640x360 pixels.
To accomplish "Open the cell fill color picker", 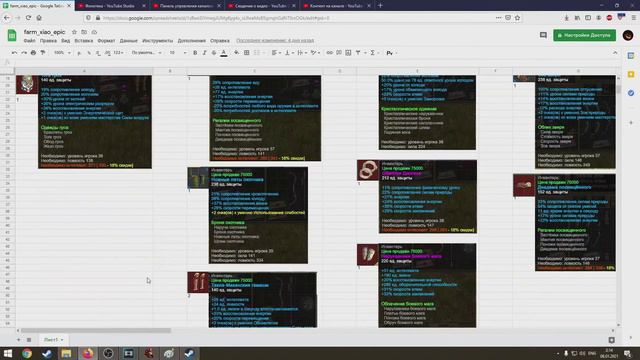I will (236, 53).
